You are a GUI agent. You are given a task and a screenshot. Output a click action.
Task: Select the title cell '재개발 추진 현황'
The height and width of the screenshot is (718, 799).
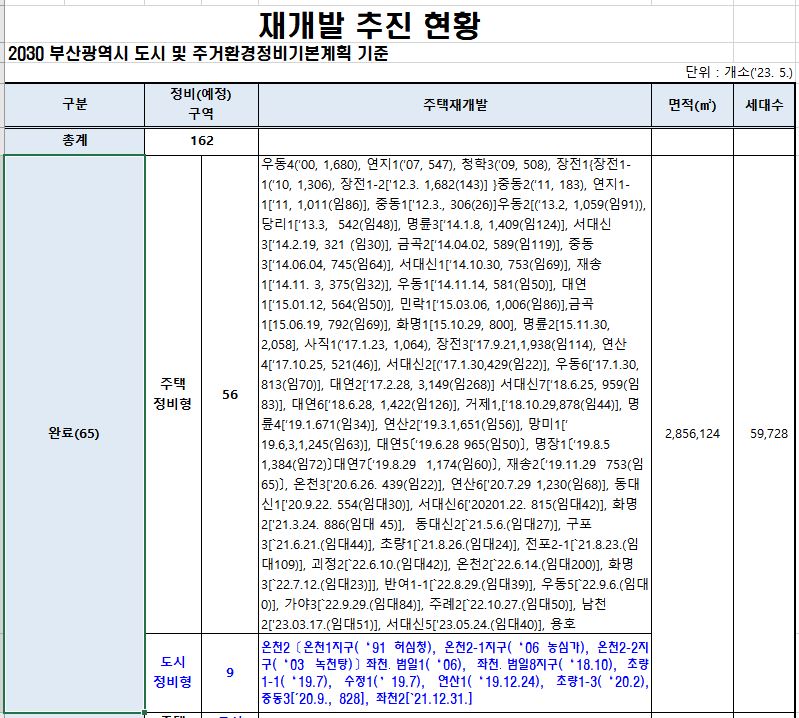point(369,25)
